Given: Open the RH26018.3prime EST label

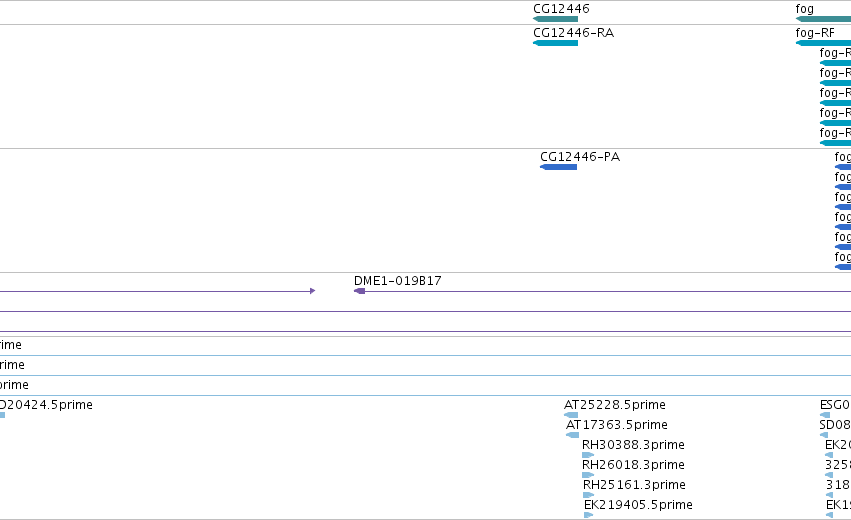Looking at the screenshot, I should pos(633,465).
